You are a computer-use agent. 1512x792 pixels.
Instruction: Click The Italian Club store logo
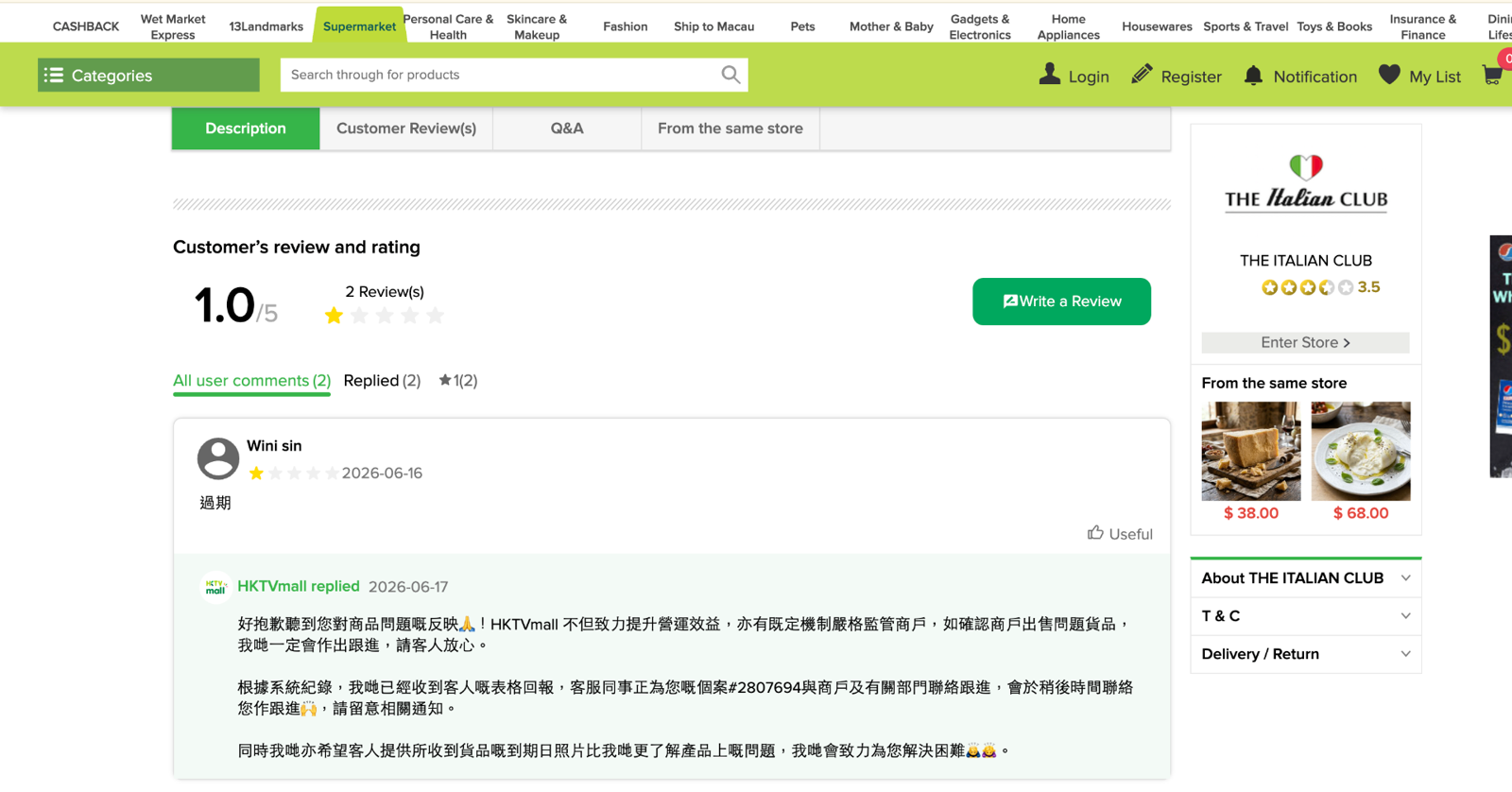1306,185
